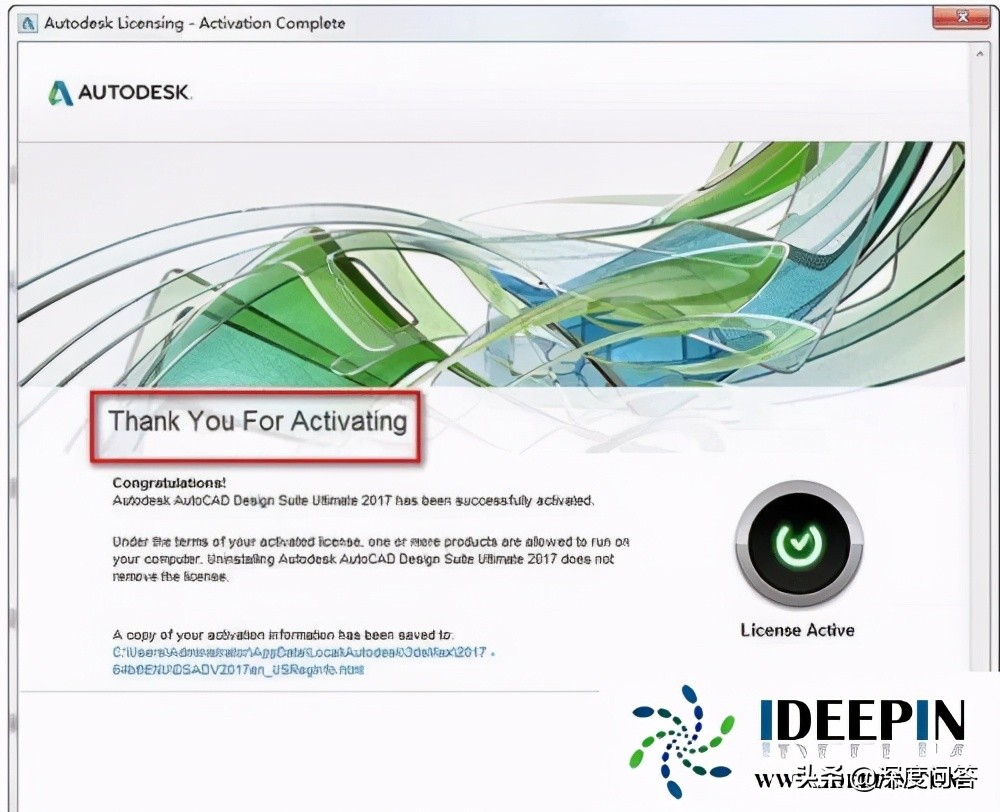Close the Autodesk Licensing window
Viewport: 1000px width, 812px height.
coord(962,18)
